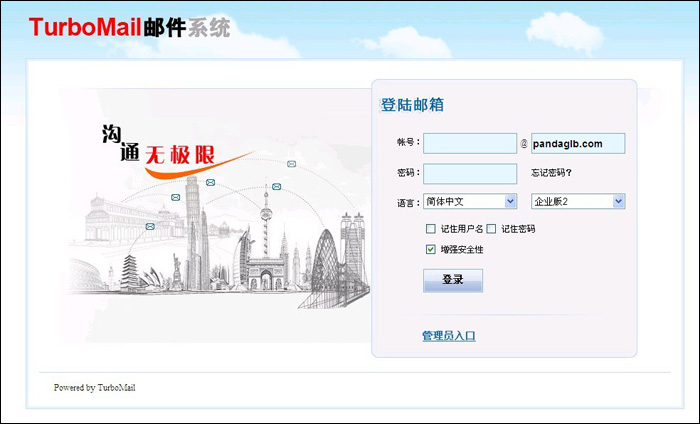Focus the 帐号 input field
The width and height of the screenshot is (700, 424).
point(469,144)
